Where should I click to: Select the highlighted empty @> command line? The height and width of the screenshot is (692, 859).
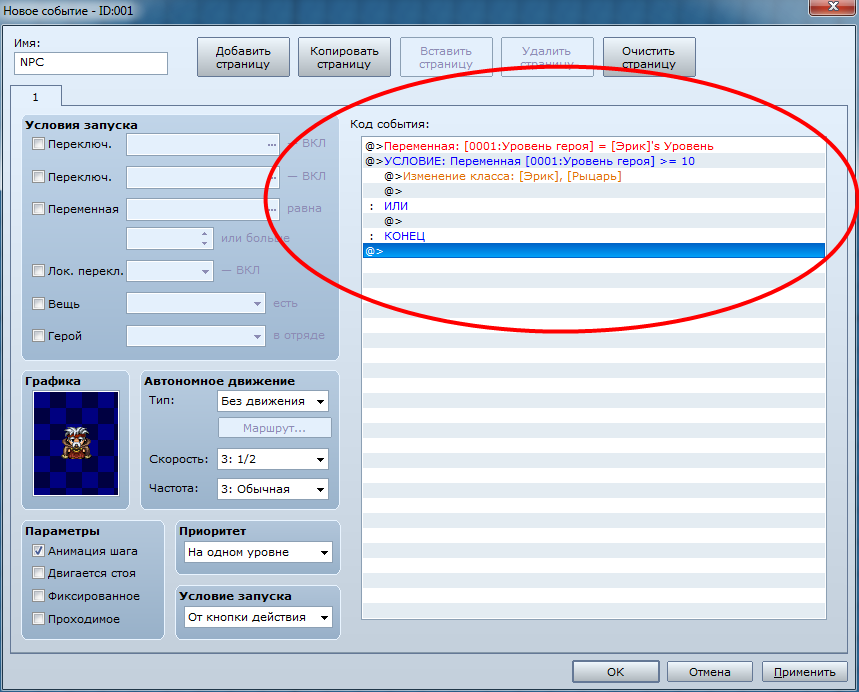click(x=594, y=251)
